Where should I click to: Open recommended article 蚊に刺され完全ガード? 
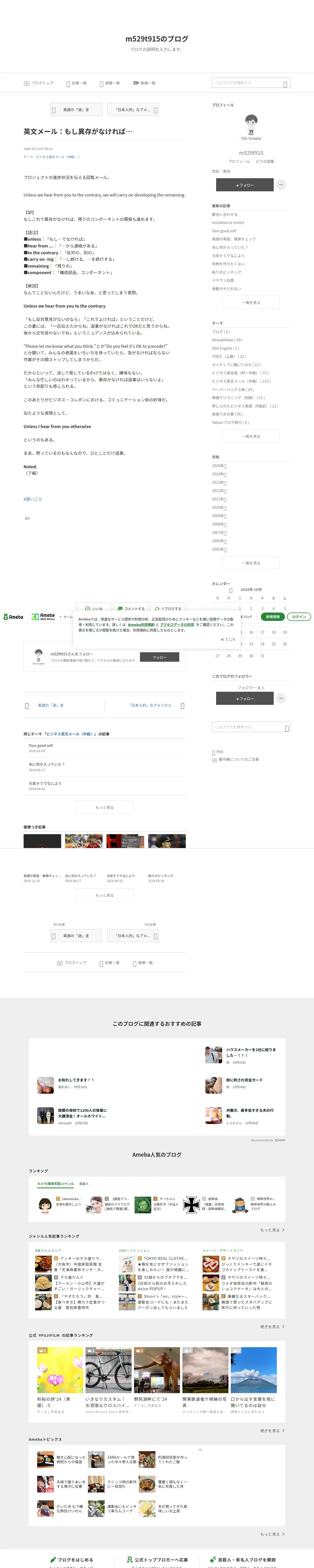[x=244, y=1080]
